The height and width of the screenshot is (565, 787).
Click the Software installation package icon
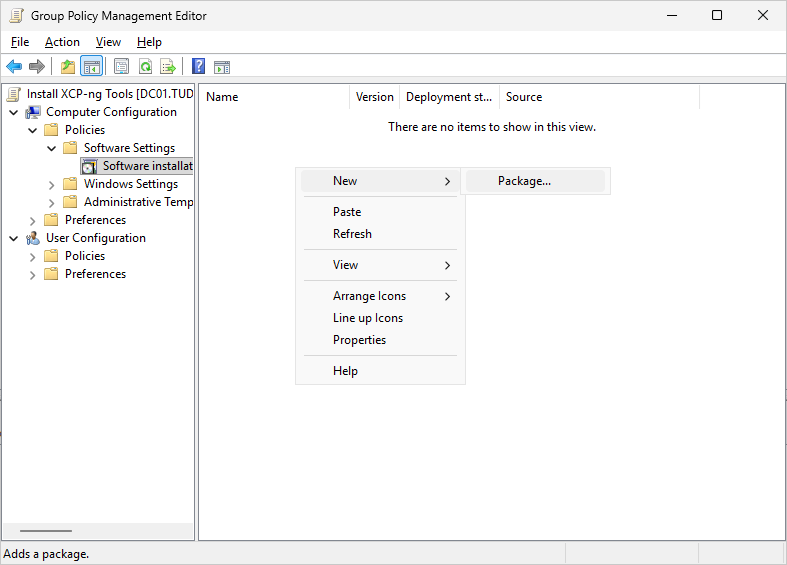point(89,166)
